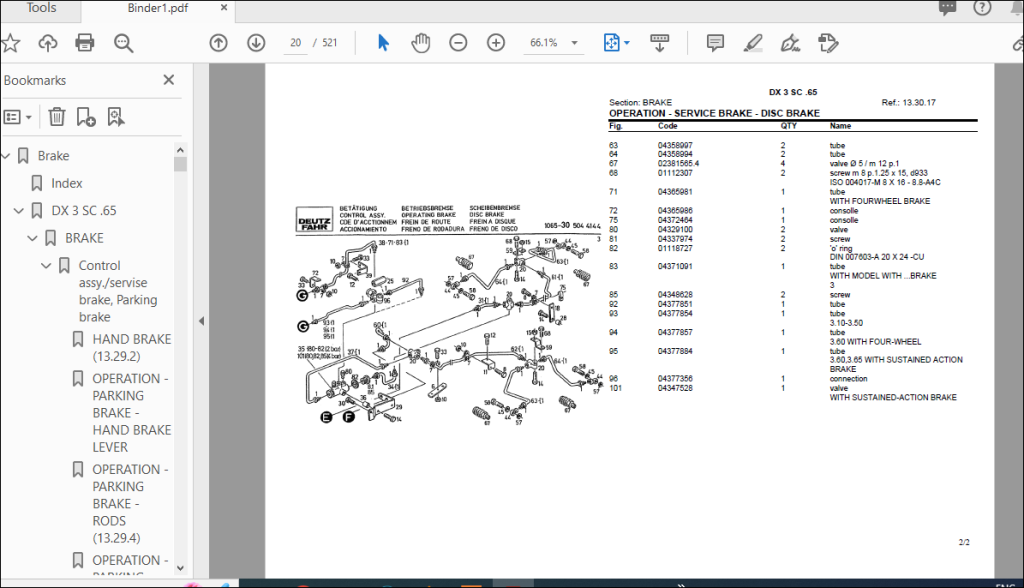Open the find text magnifier tool

123,43
